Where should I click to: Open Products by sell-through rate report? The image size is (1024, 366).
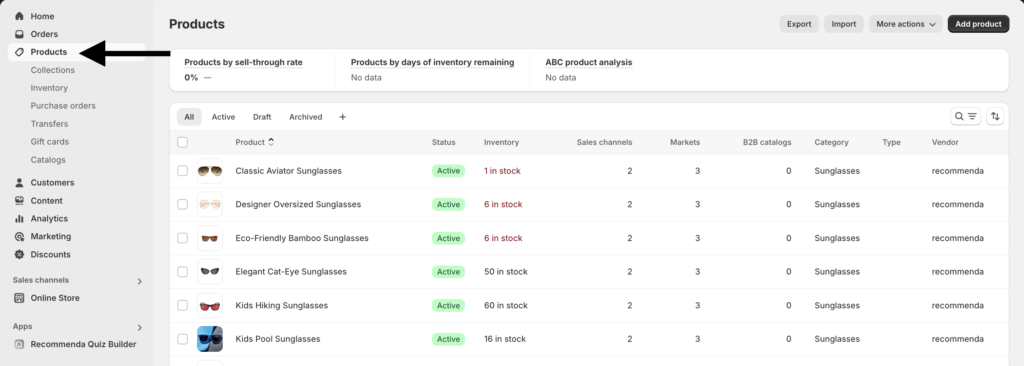tap(244, 63)
